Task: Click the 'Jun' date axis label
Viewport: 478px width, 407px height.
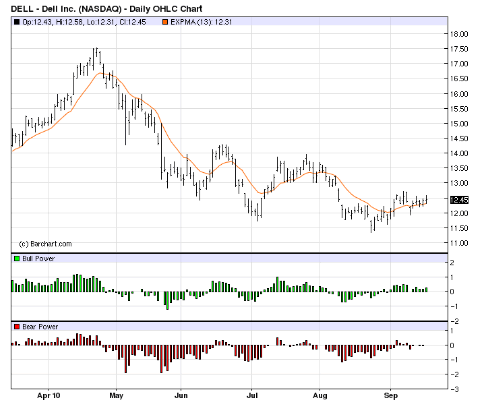Action: [181, 396]
